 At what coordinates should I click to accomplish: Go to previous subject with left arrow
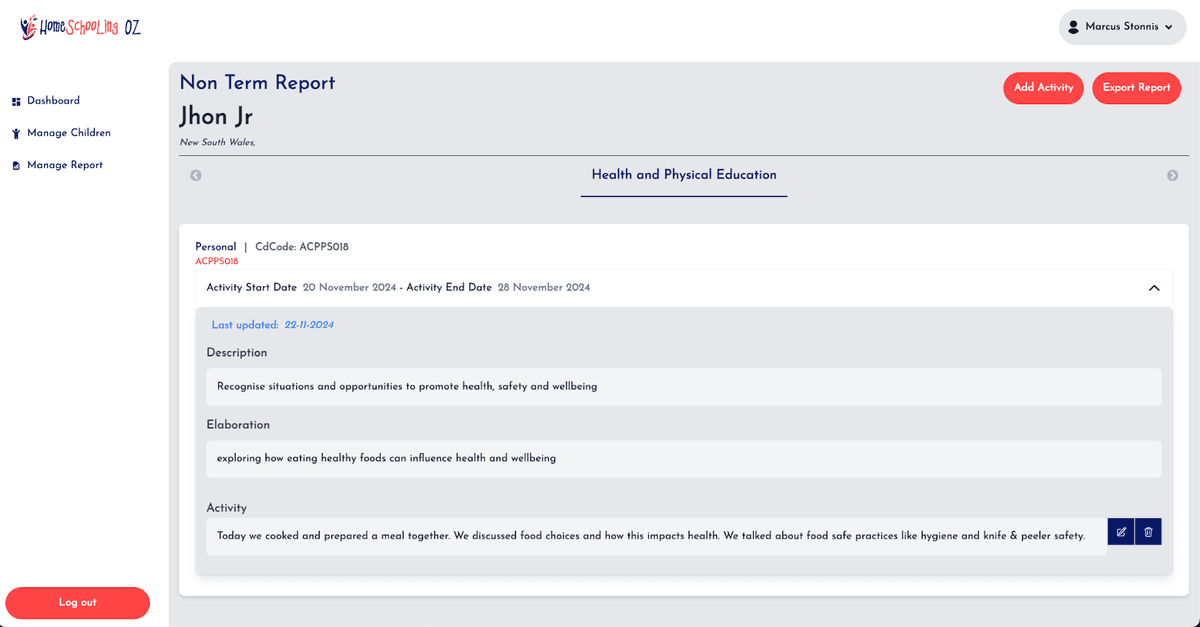(x=196, y=175)
